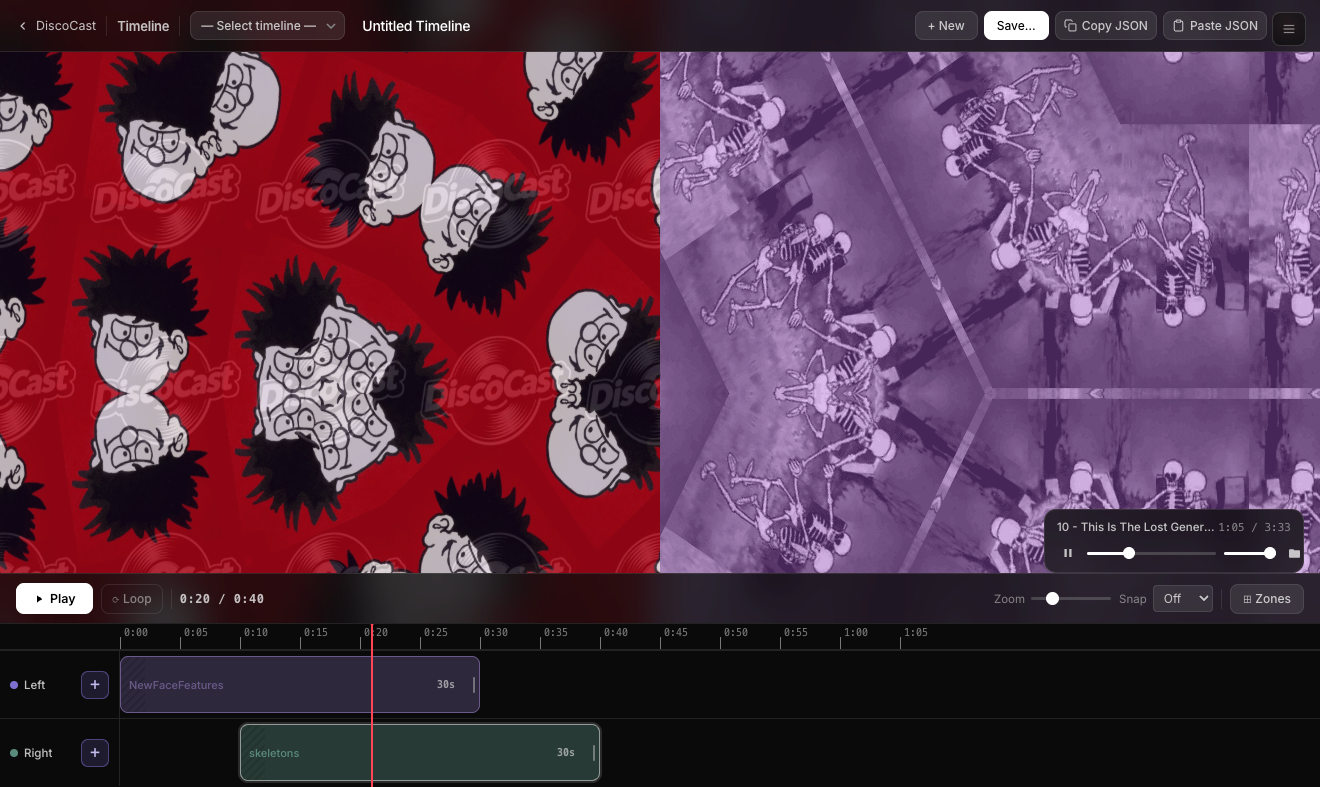Click the Left track label

click(35, 685)
